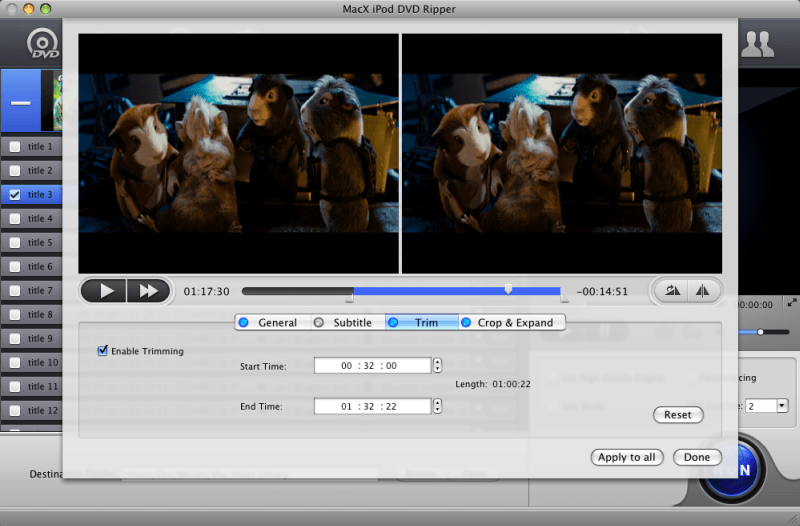Open the DVD disc icon in main window
This screenshot has height=526, width=800.
pos(42,44)
